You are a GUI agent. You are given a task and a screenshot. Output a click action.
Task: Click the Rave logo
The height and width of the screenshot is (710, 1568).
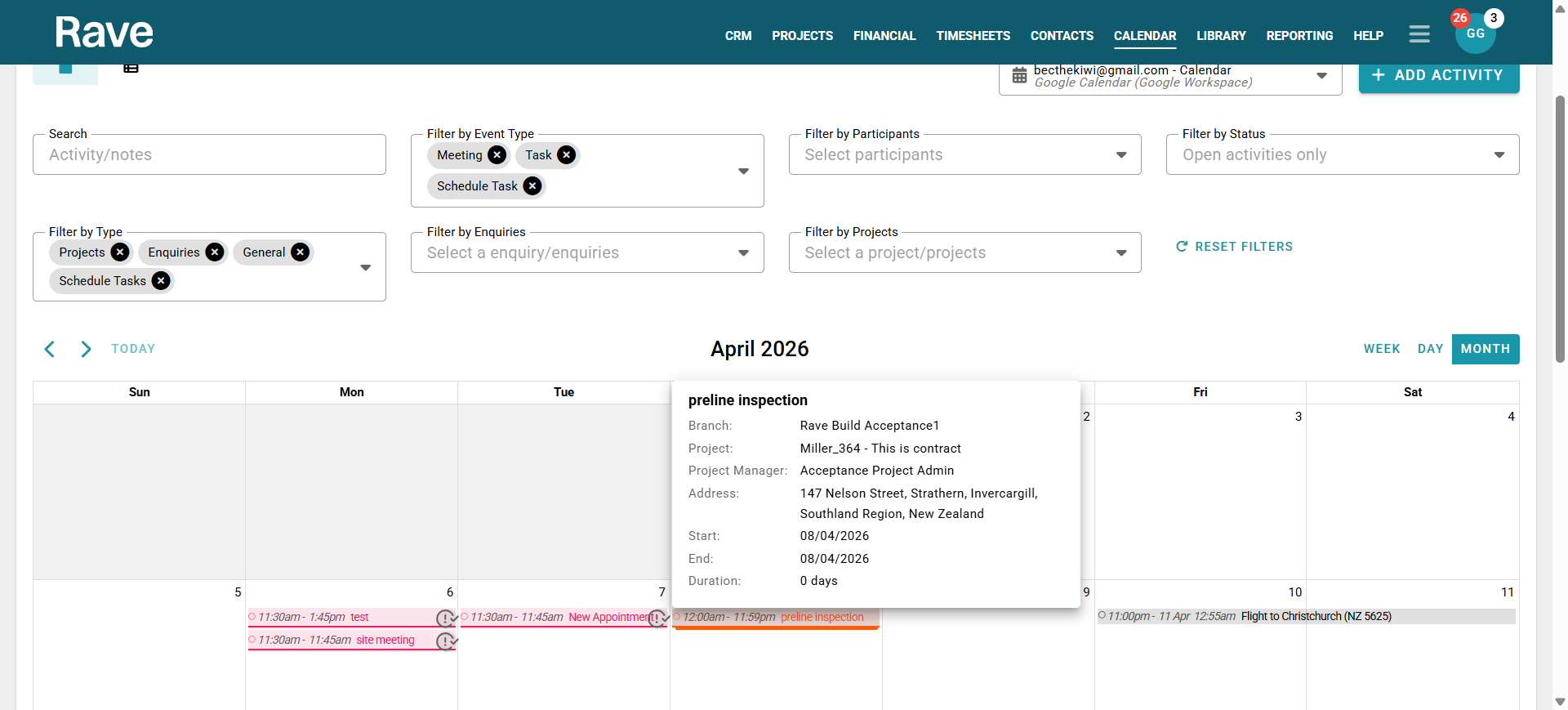[104, 33]
